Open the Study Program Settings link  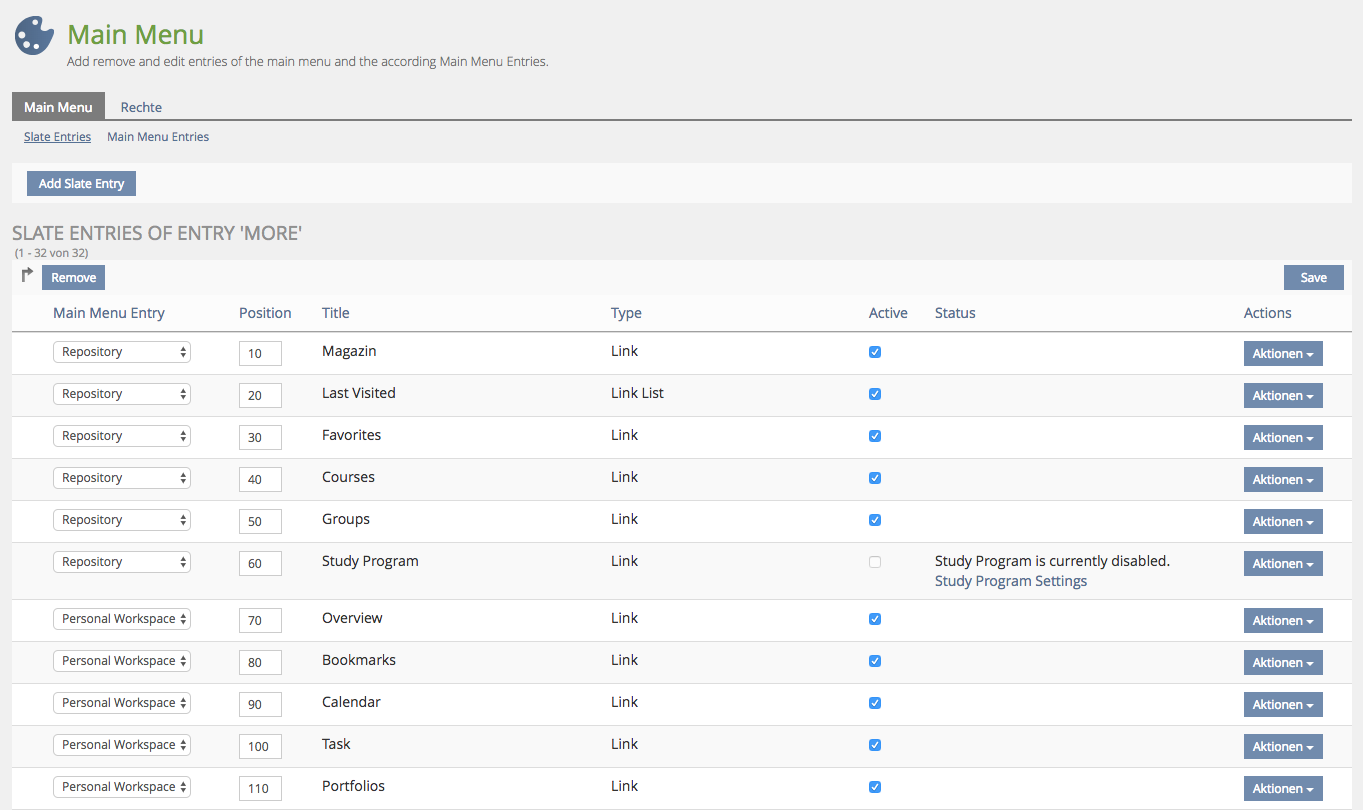tap(1010, 581)
